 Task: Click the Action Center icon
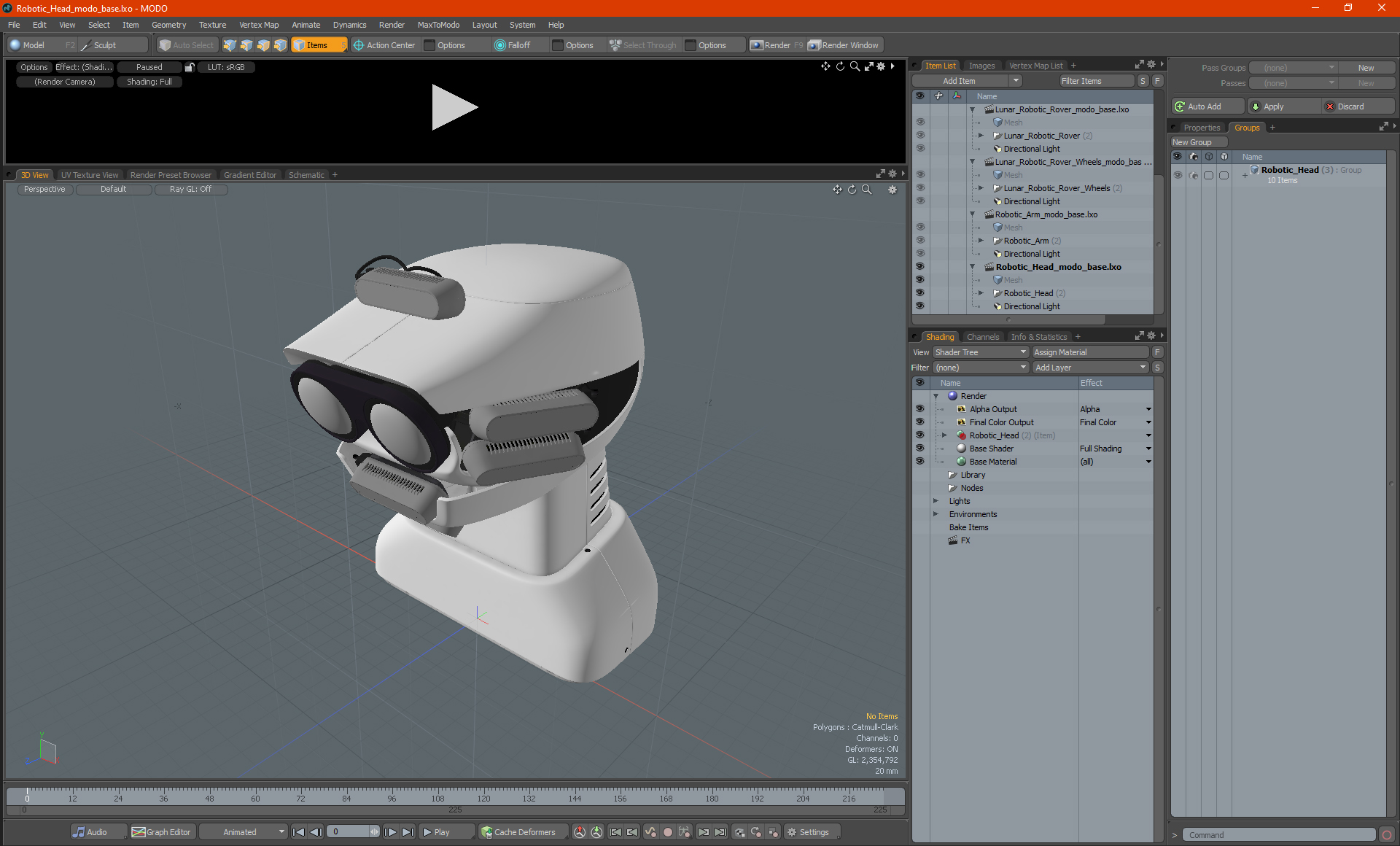coord(359,45)
